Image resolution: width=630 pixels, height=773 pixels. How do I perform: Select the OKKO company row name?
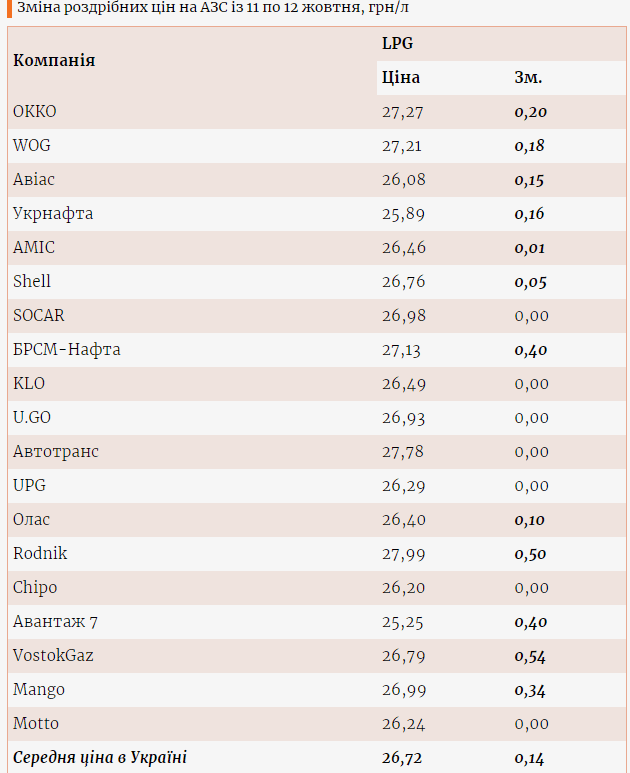coord(35,112)
